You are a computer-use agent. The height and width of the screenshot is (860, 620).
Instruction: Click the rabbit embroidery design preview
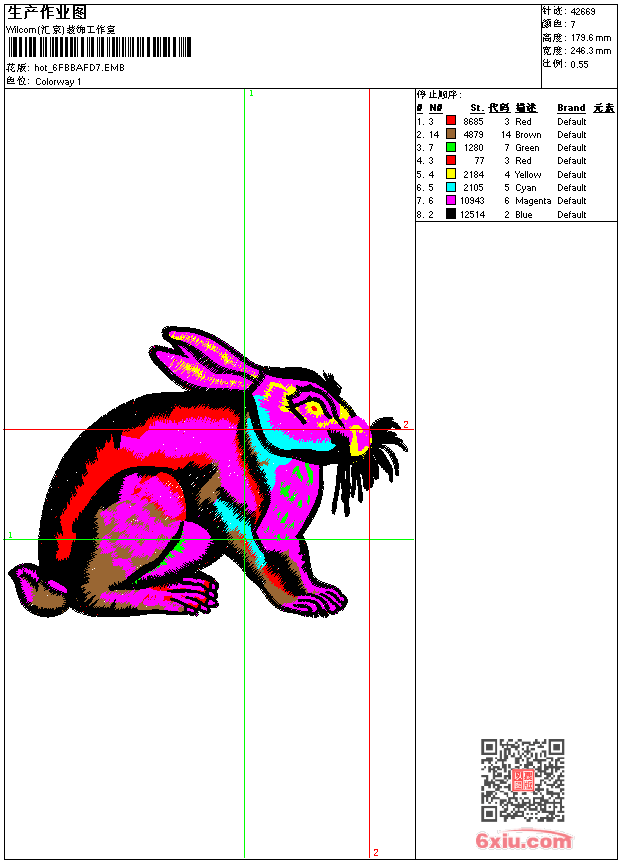point(207,472)
